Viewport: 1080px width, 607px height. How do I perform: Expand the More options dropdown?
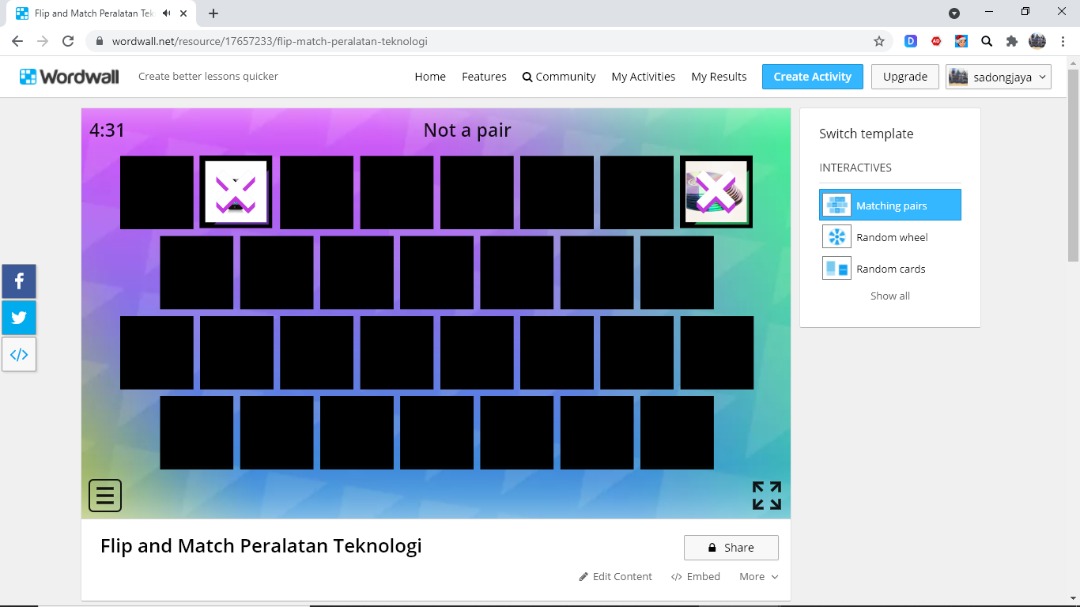758,576
